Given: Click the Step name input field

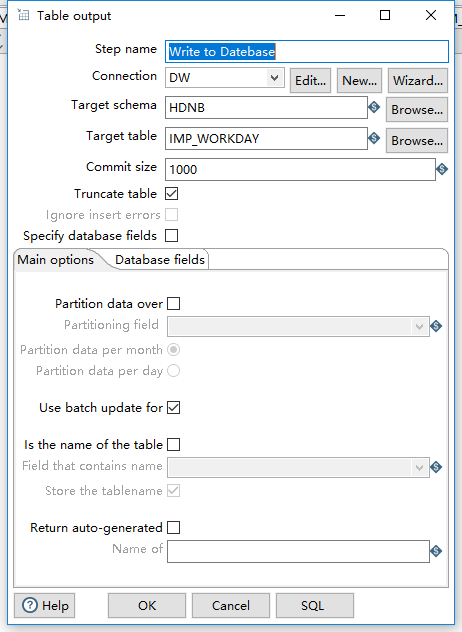Looking at the screenshot, I should tap(307, 52).
